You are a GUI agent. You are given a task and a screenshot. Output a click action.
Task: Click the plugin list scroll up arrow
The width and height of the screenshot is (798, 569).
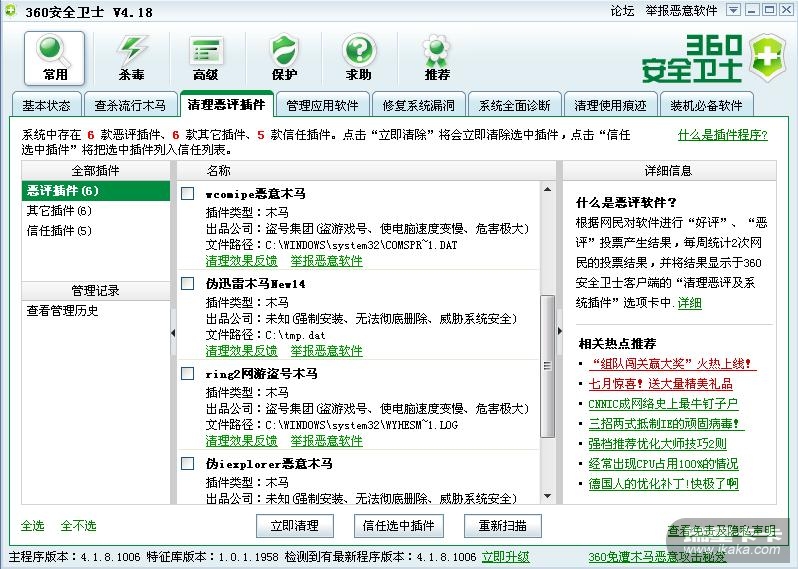(x=548, y=189)
